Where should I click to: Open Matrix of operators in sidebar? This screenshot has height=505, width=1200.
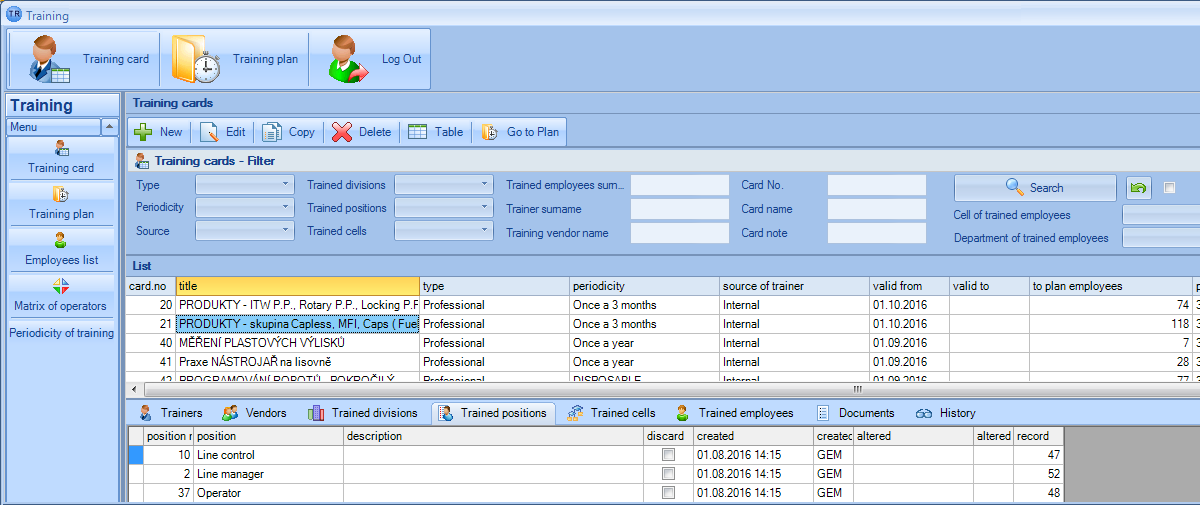point(61,295)
